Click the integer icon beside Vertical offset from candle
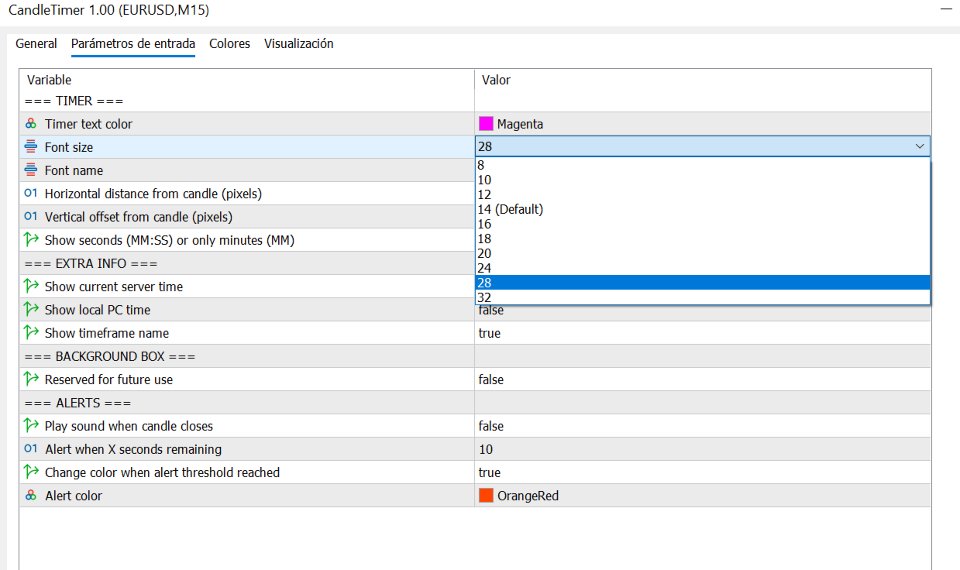Image resolution: width=960 pixels, height=570 pixels. click(31, 217)
